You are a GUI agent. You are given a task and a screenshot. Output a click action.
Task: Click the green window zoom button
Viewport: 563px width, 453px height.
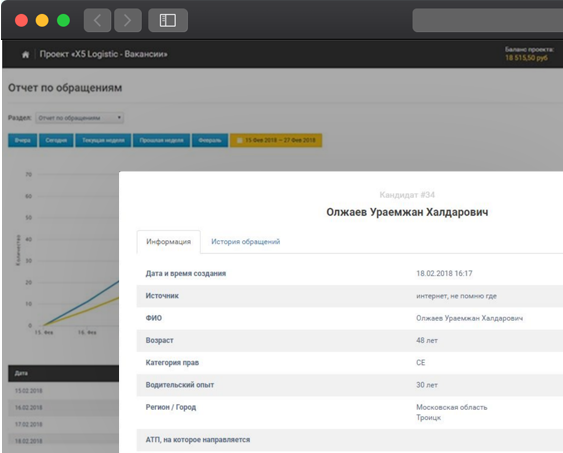[x=64, y=20]
